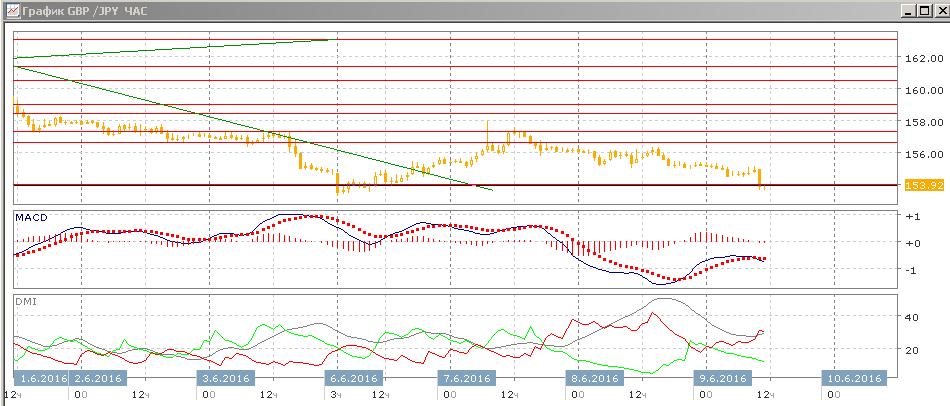The width and height of the screenshot is (950, 406).
Task: Maximize the GBP/JPY chart window
Action: (x=924, y=11)
